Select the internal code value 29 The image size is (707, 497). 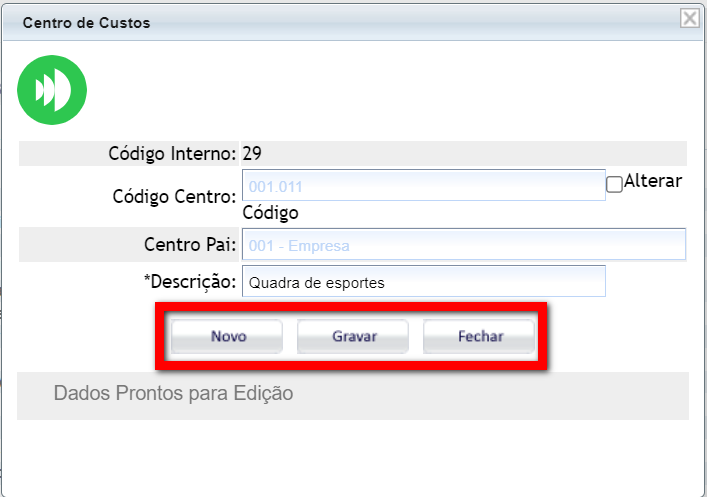pyautogui.click(x=252, y=154)
